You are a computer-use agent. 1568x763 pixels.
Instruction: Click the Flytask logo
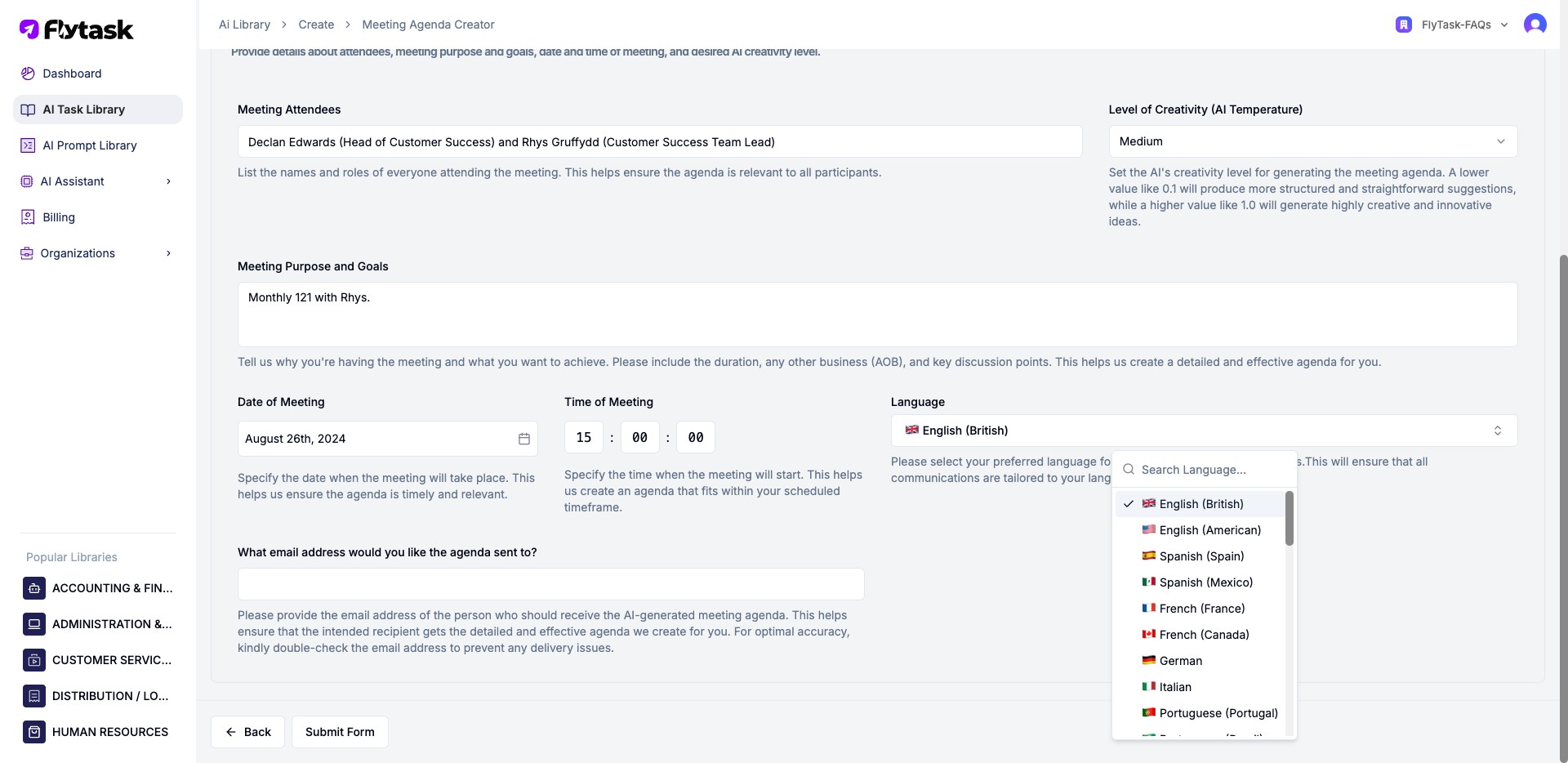point(76,29)
